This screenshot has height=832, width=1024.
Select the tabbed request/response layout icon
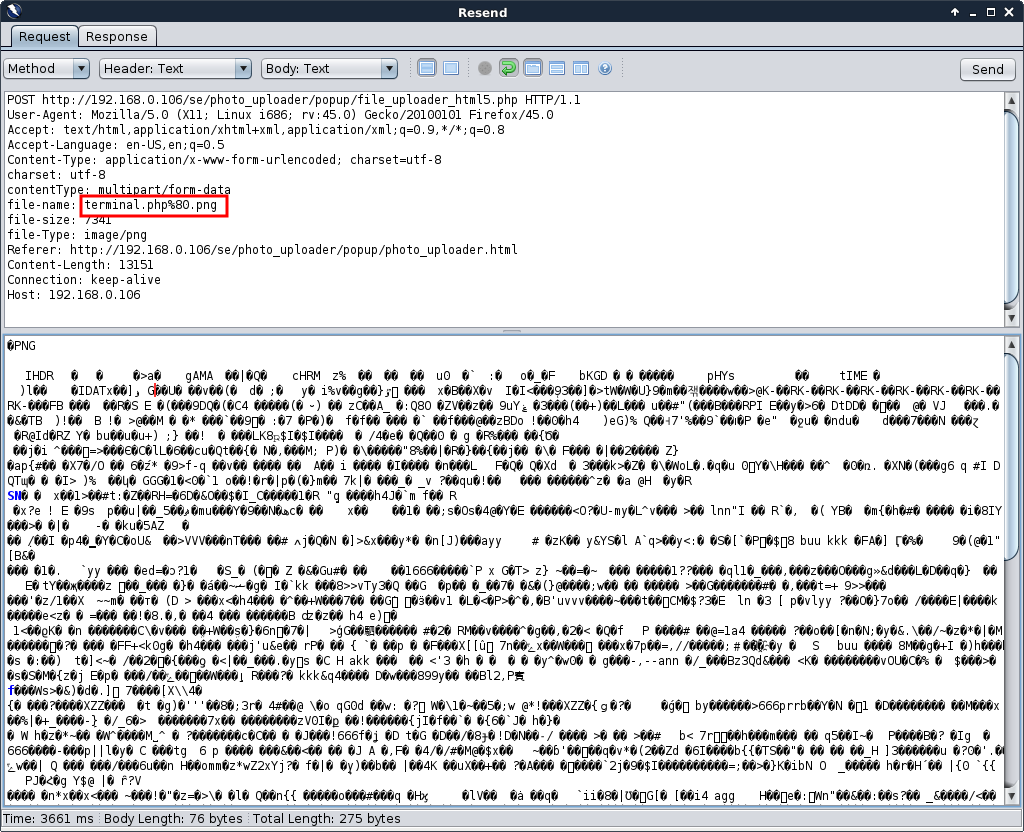point(533,68)
